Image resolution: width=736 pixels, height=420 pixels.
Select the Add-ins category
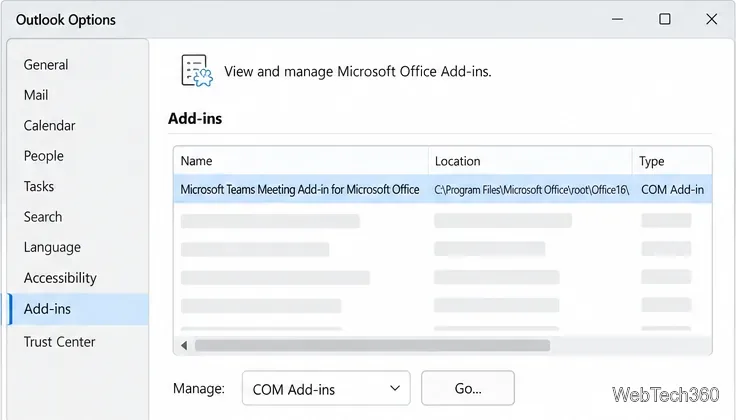(x=78, y=309)
